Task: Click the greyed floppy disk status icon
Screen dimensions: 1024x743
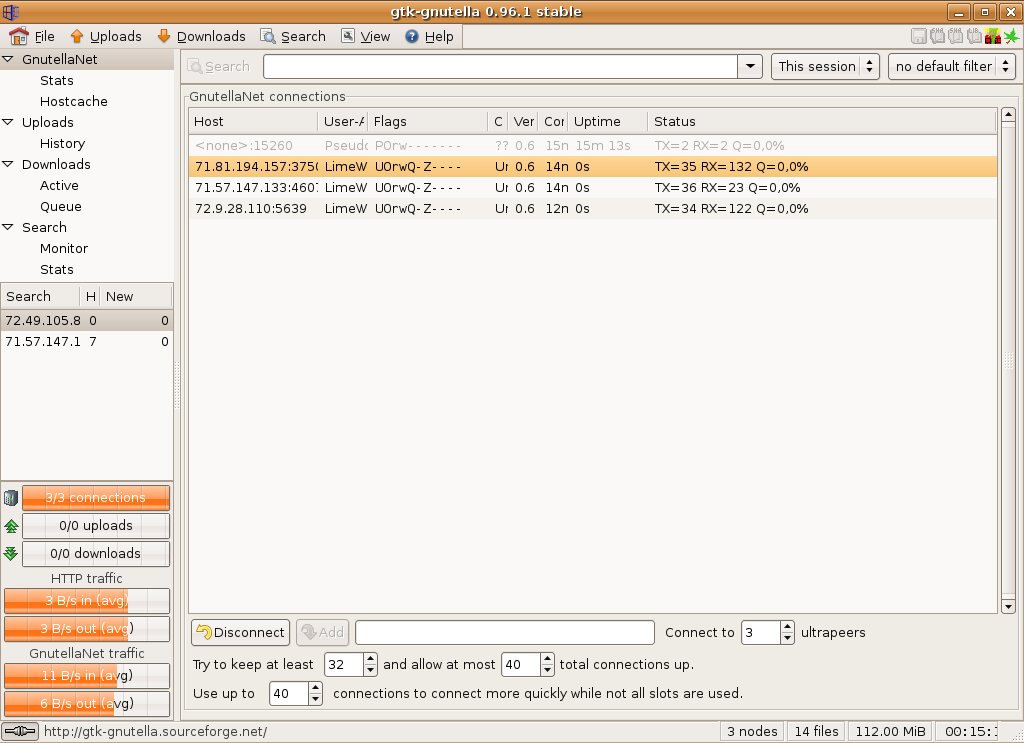Action: coord(919,36)
